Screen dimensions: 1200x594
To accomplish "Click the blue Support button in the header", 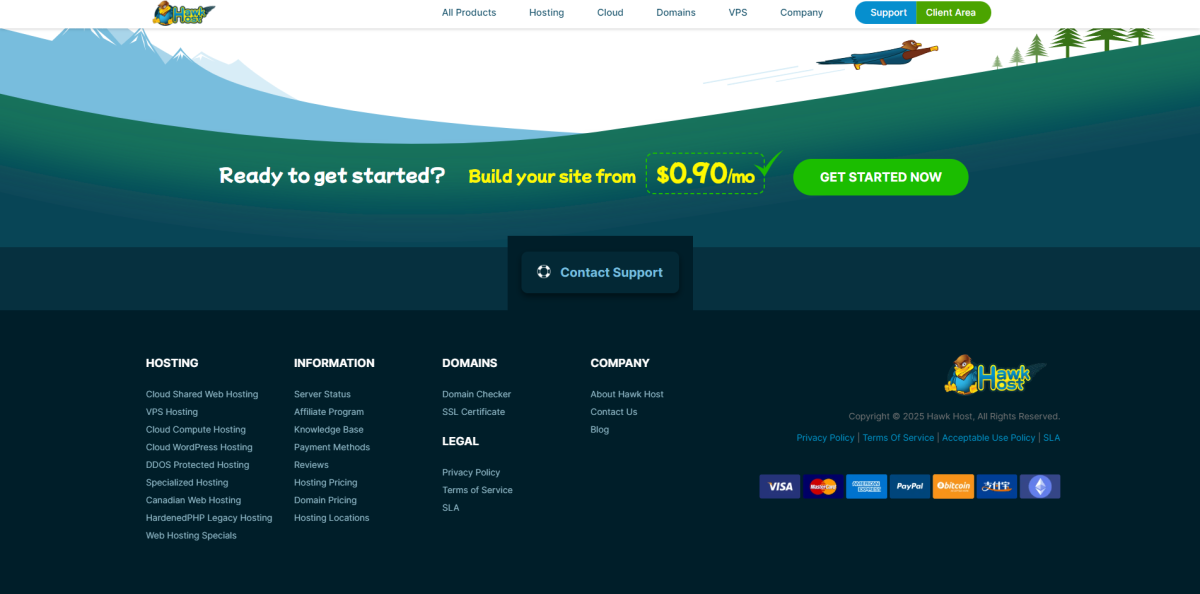I will pyautogui.click(x=887, y=13).
